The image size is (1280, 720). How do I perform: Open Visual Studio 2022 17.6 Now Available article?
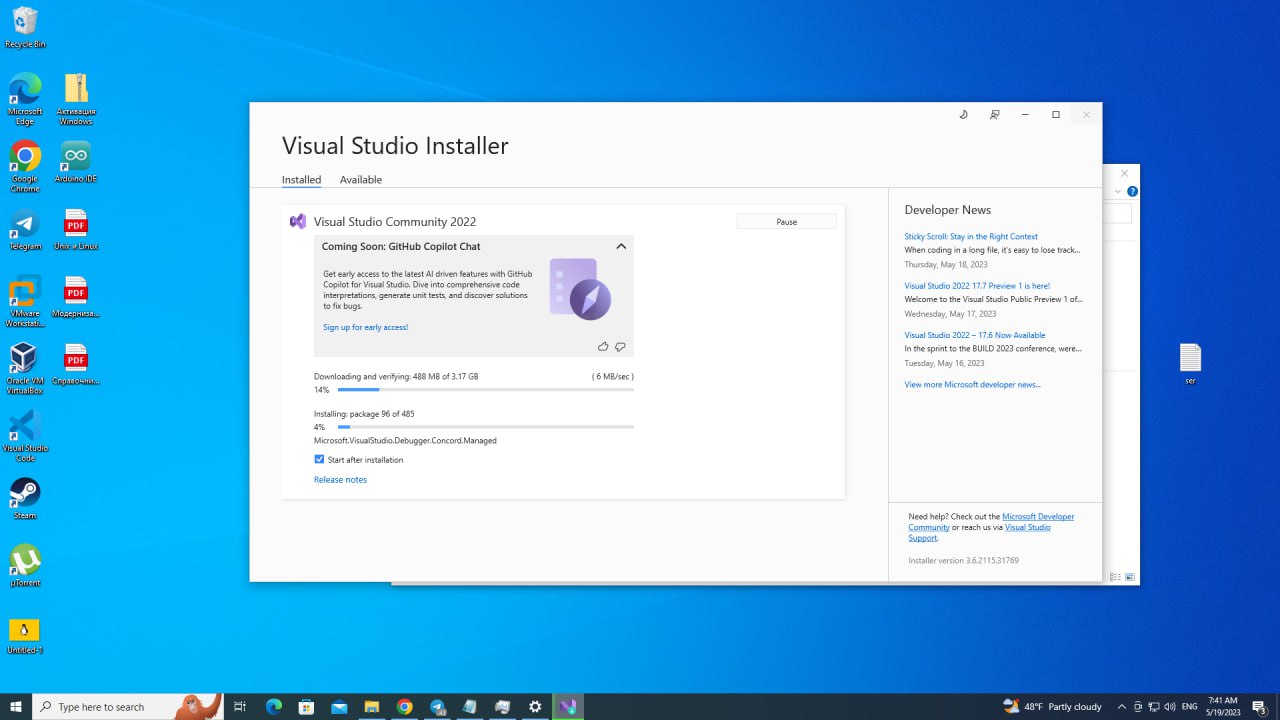[x=975, y=335]
